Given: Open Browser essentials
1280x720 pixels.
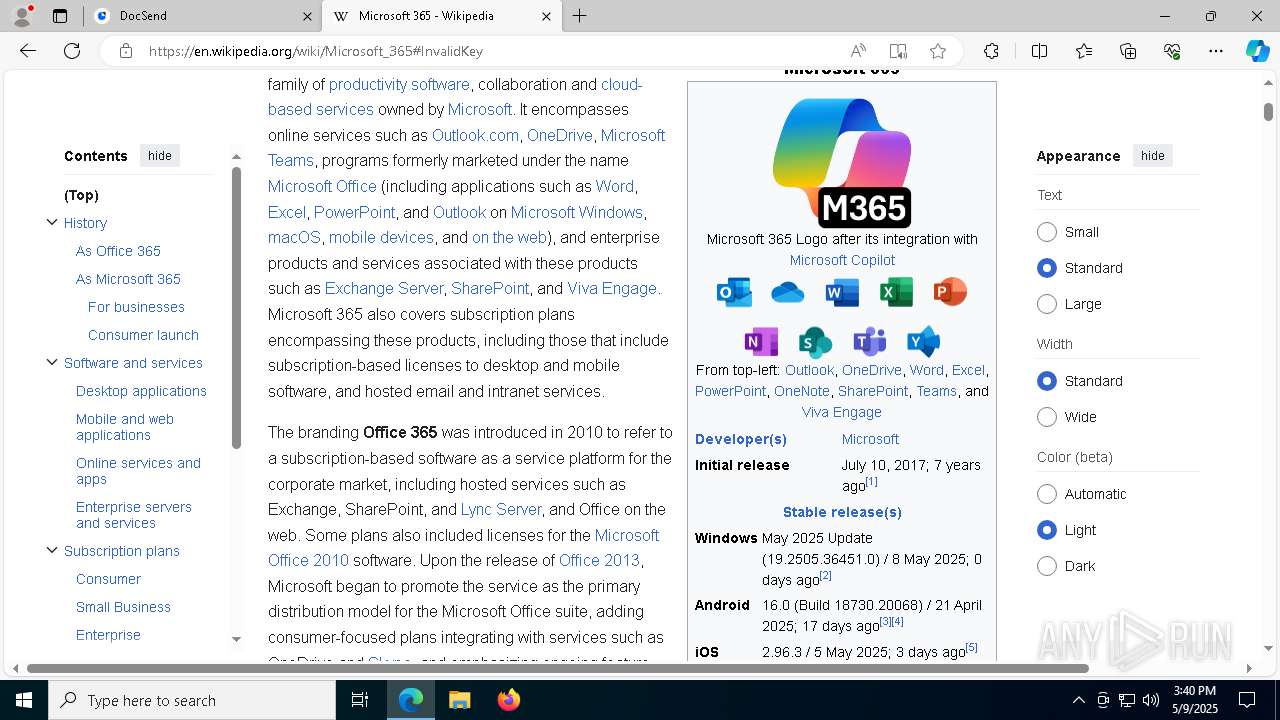Looking at the screenshot, I should [x=1172, y=51].
